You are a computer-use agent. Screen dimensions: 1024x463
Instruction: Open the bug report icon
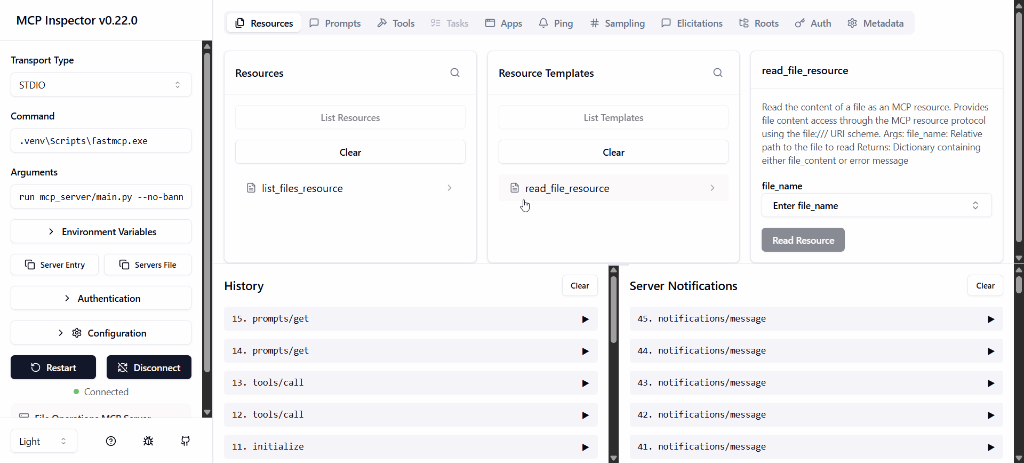point(148,441)
